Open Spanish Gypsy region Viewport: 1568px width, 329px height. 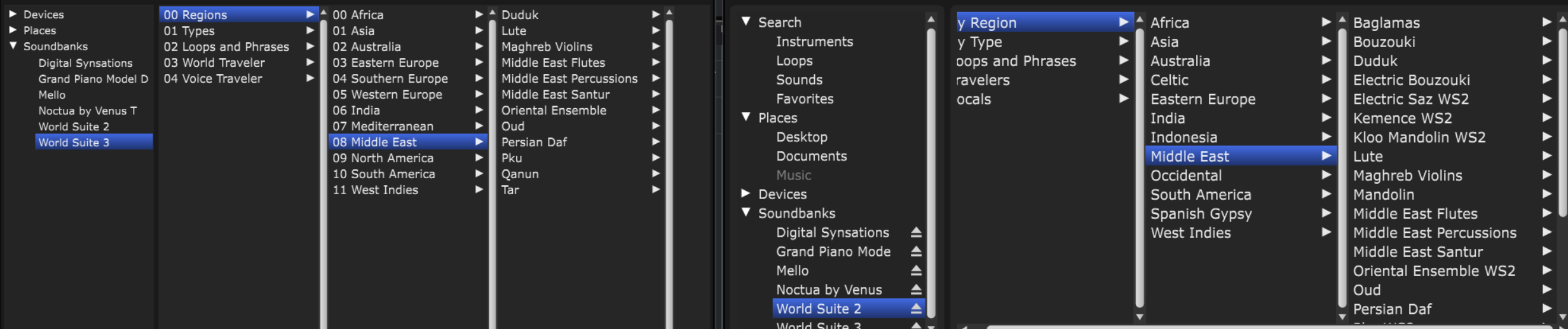click(x=1201, y=214)
